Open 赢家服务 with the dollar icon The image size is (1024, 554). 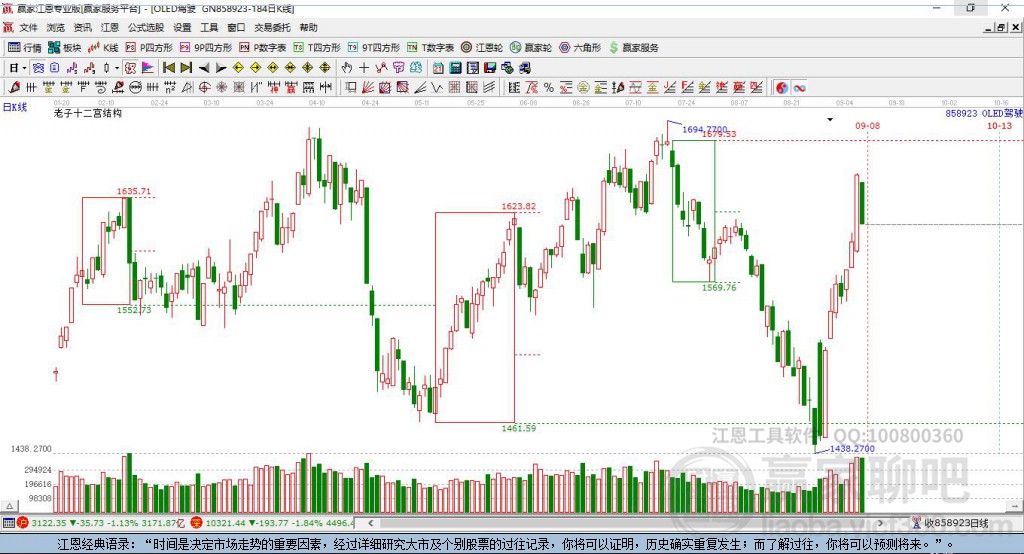tap(633, 48)
